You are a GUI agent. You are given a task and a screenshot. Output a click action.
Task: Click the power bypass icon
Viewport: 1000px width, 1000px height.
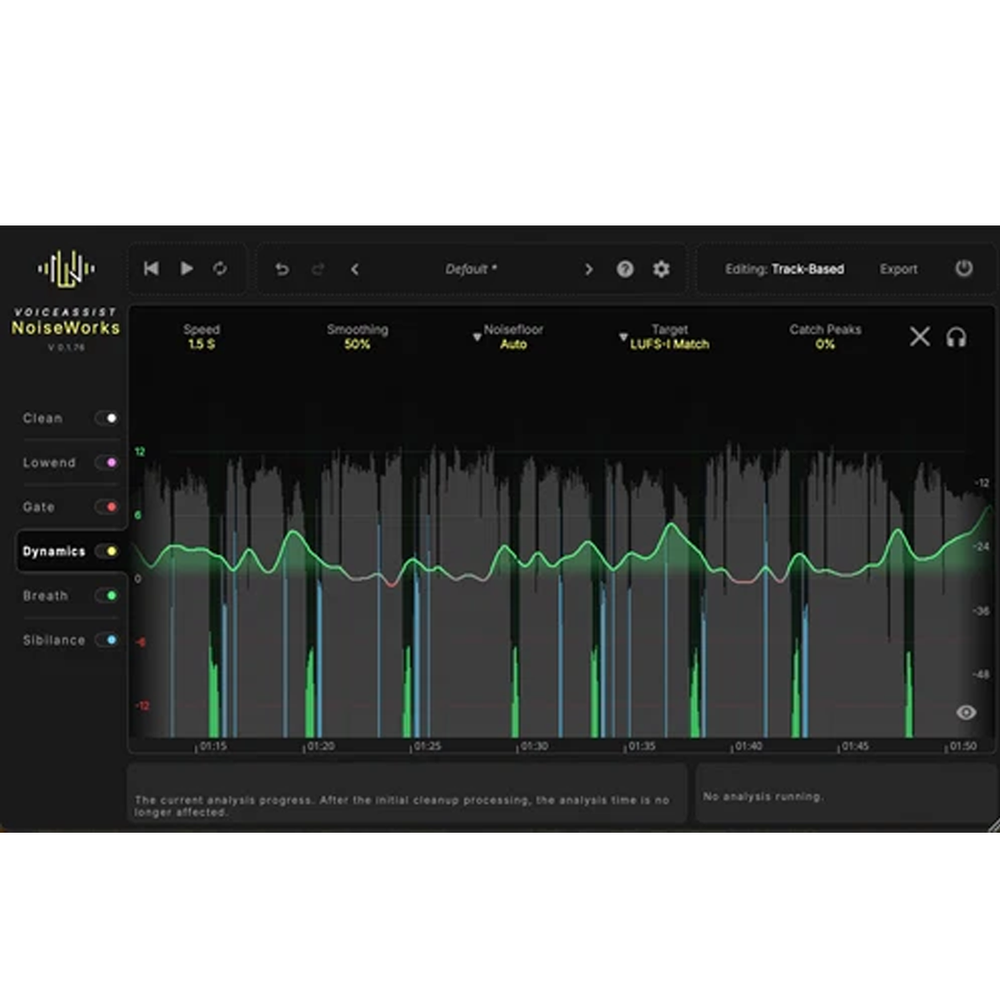pyautogui.click(x=964, y=268)
